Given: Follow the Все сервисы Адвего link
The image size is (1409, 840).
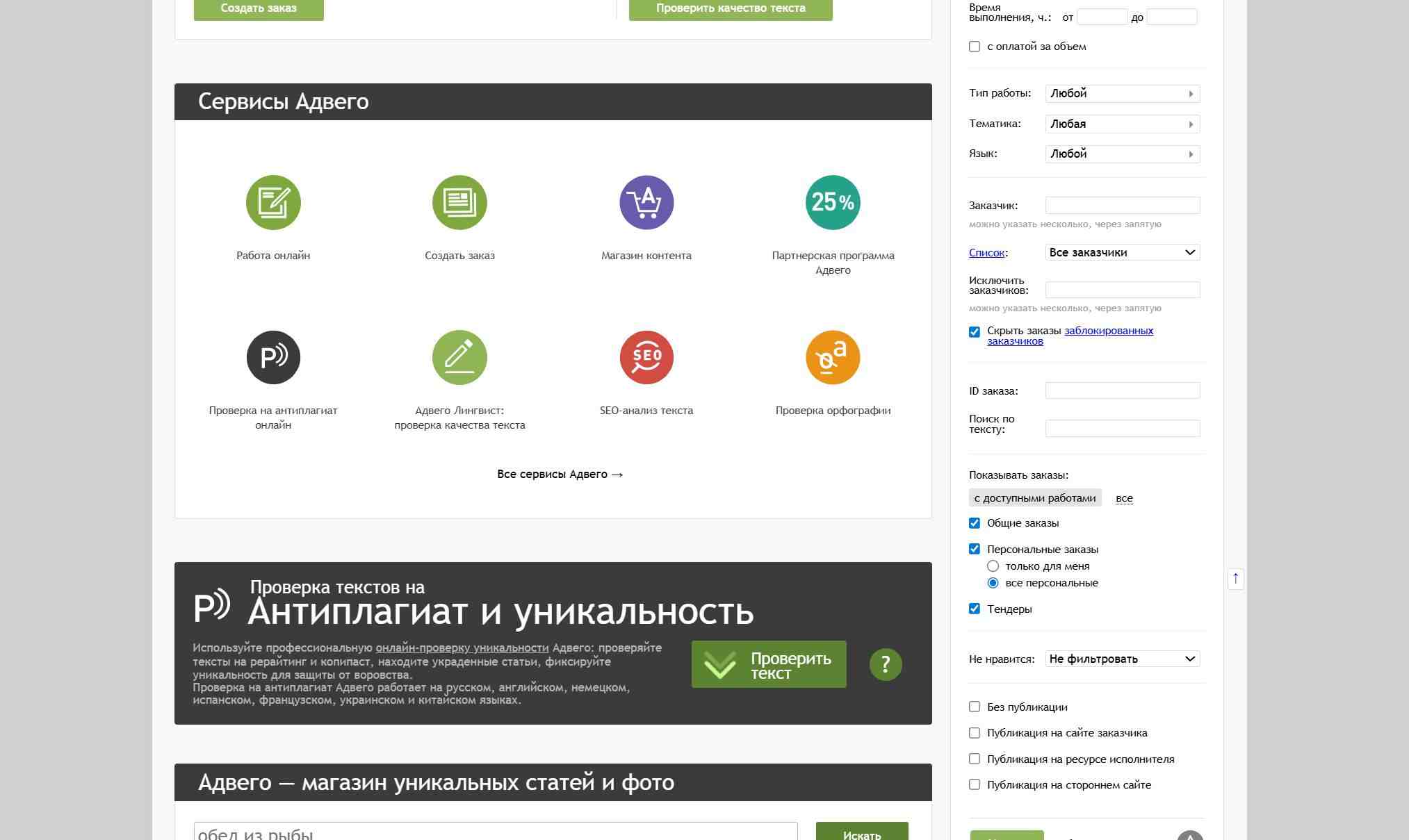Looking at the screenshot, I should point(560,474).
